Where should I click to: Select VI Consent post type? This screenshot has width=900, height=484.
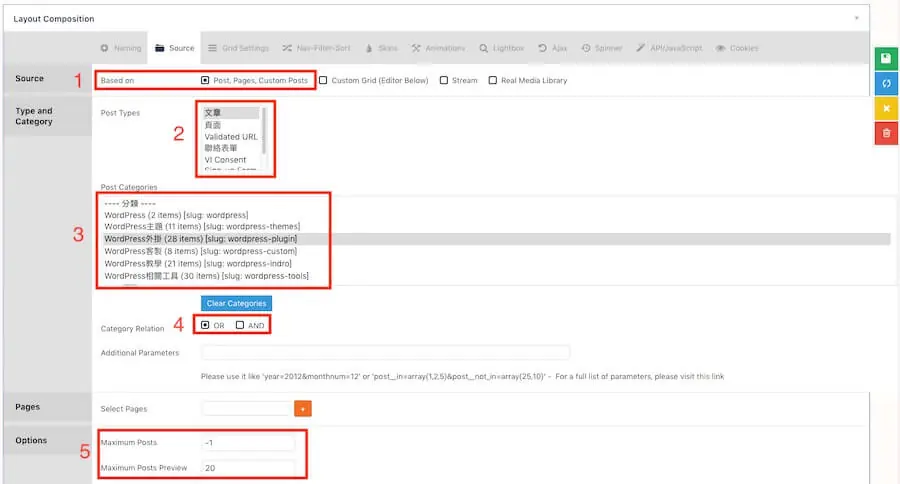click(231, 160)
